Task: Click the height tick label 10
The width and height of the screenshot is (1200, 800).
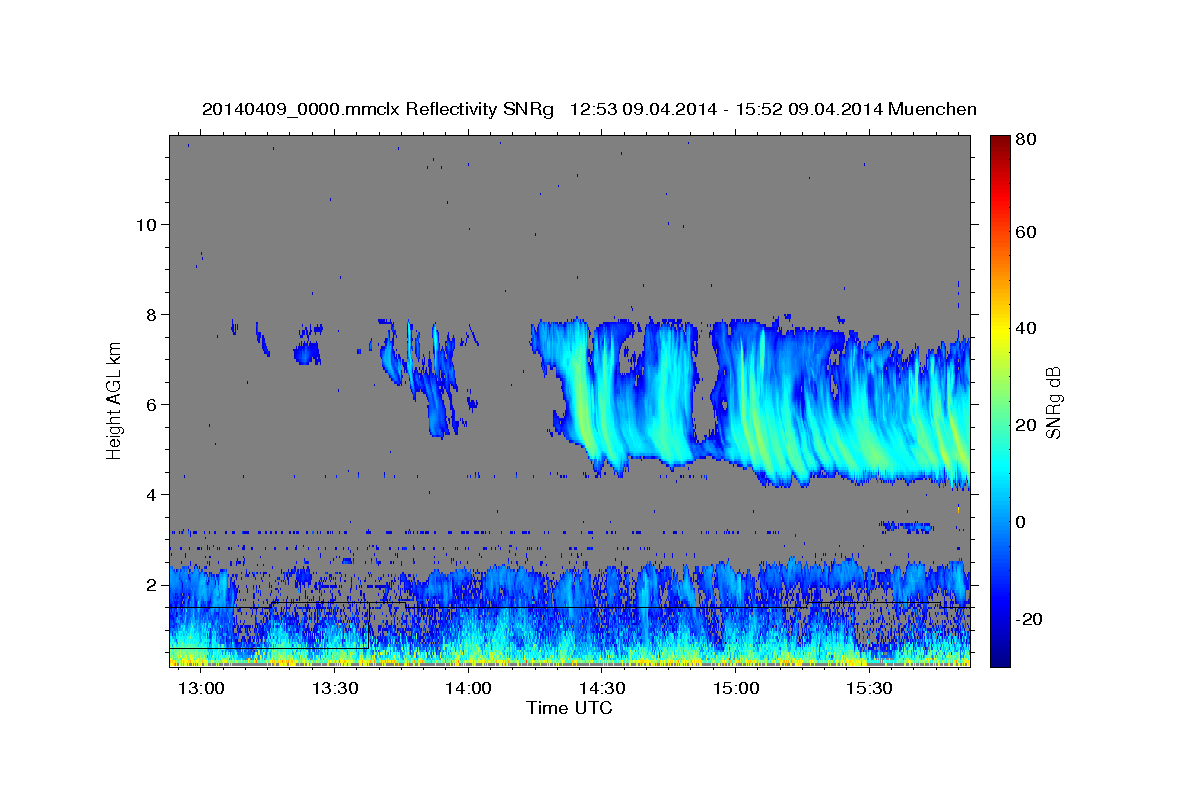Action: tap(147, 224)
